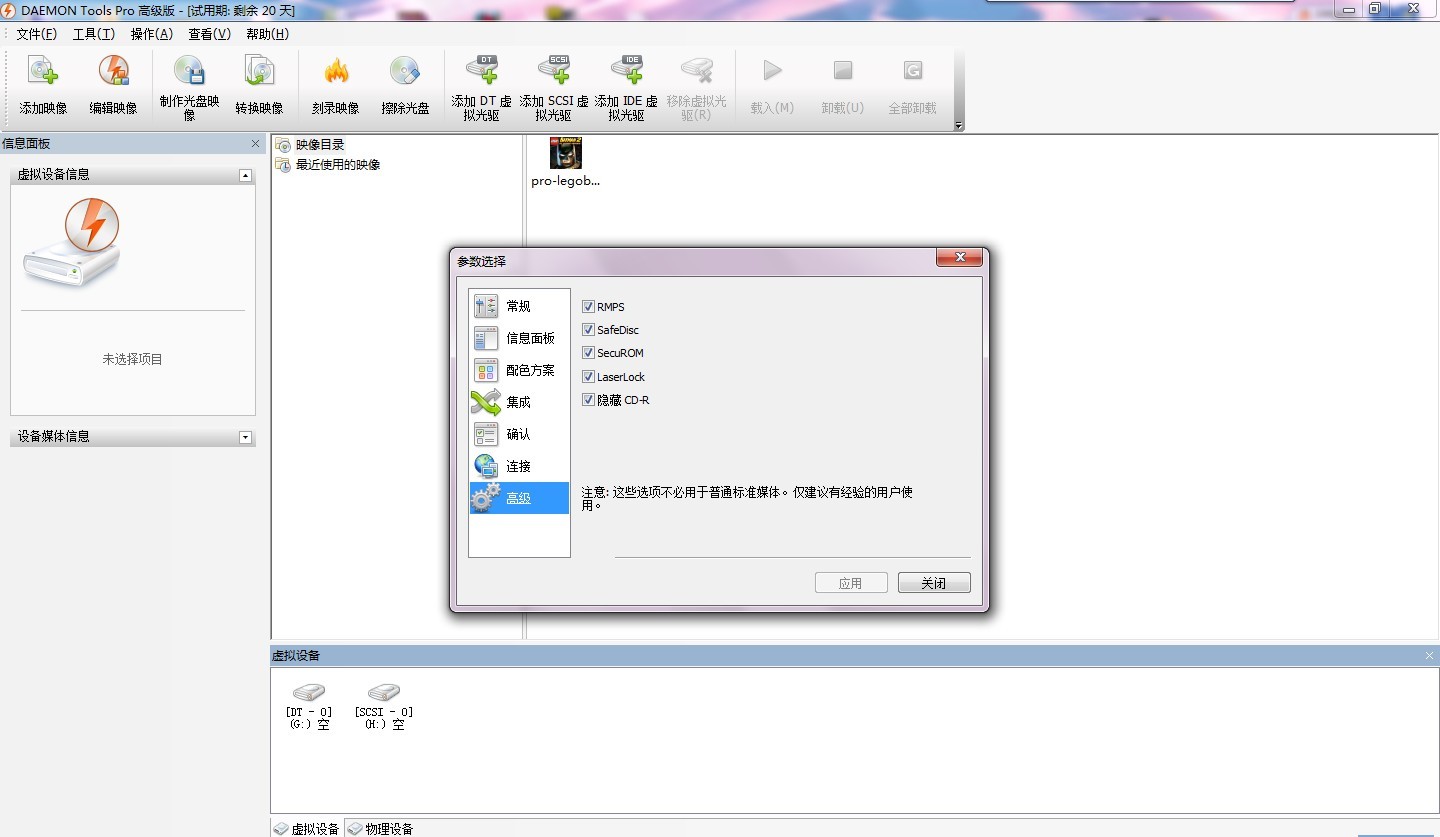This screenshot has width=1440, height=837.
Task: Open the 确认 (Confirmations) preferences section
Action: pos(519,434)
